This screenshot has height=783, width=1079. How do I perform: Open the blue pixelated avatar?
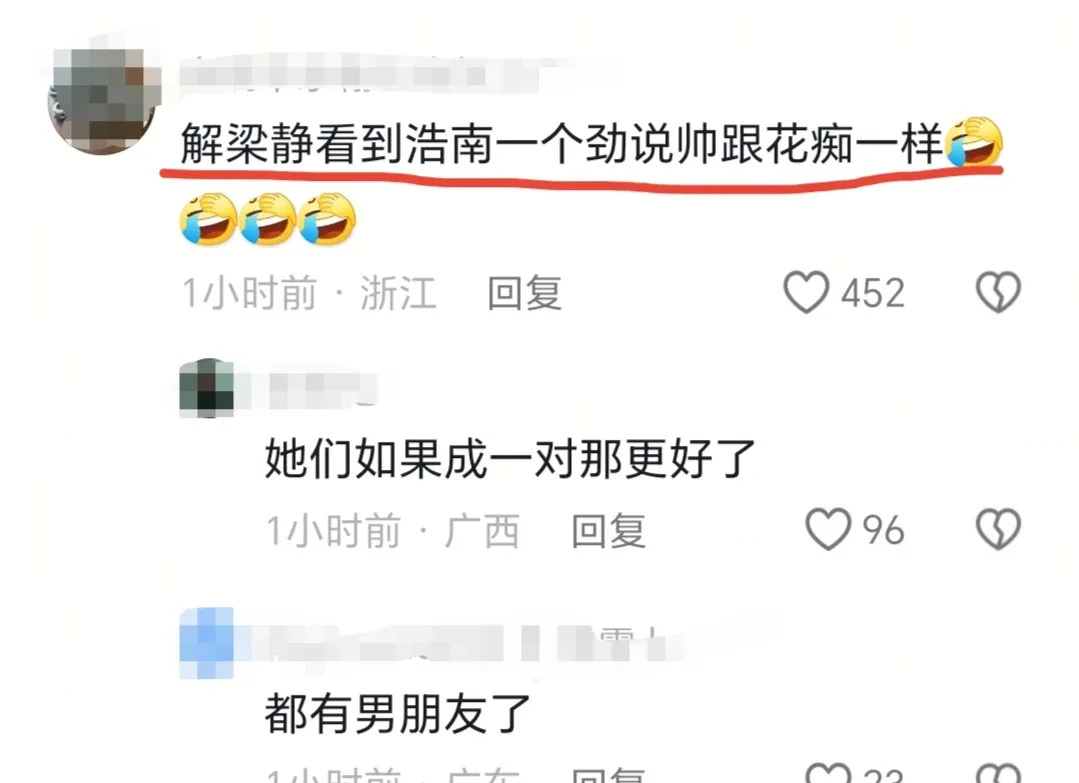pyautogui.click(x=206, y=643)
